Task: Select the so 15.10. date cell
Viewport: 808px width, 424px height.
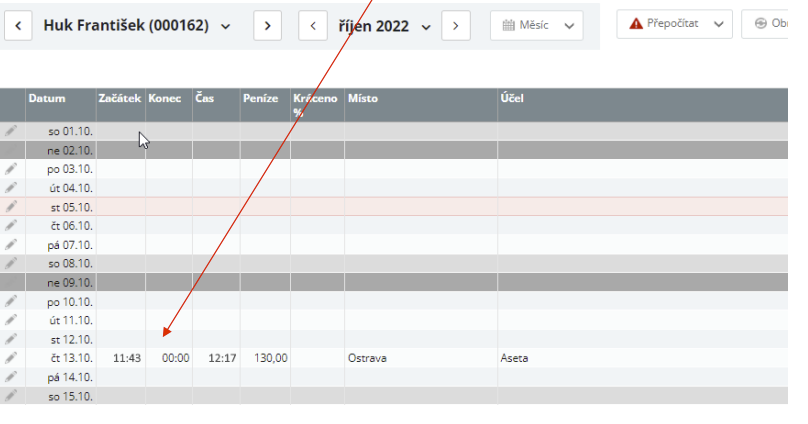Action: click(61, 396)
